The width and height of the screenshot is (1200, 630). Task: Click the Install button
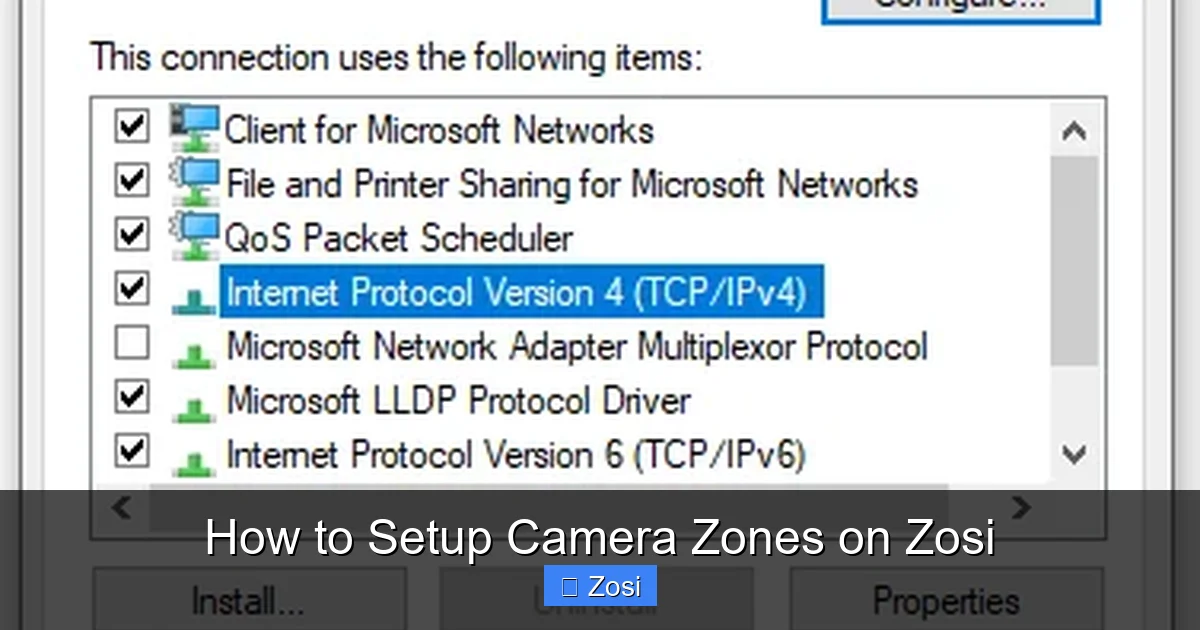point(248,602)
